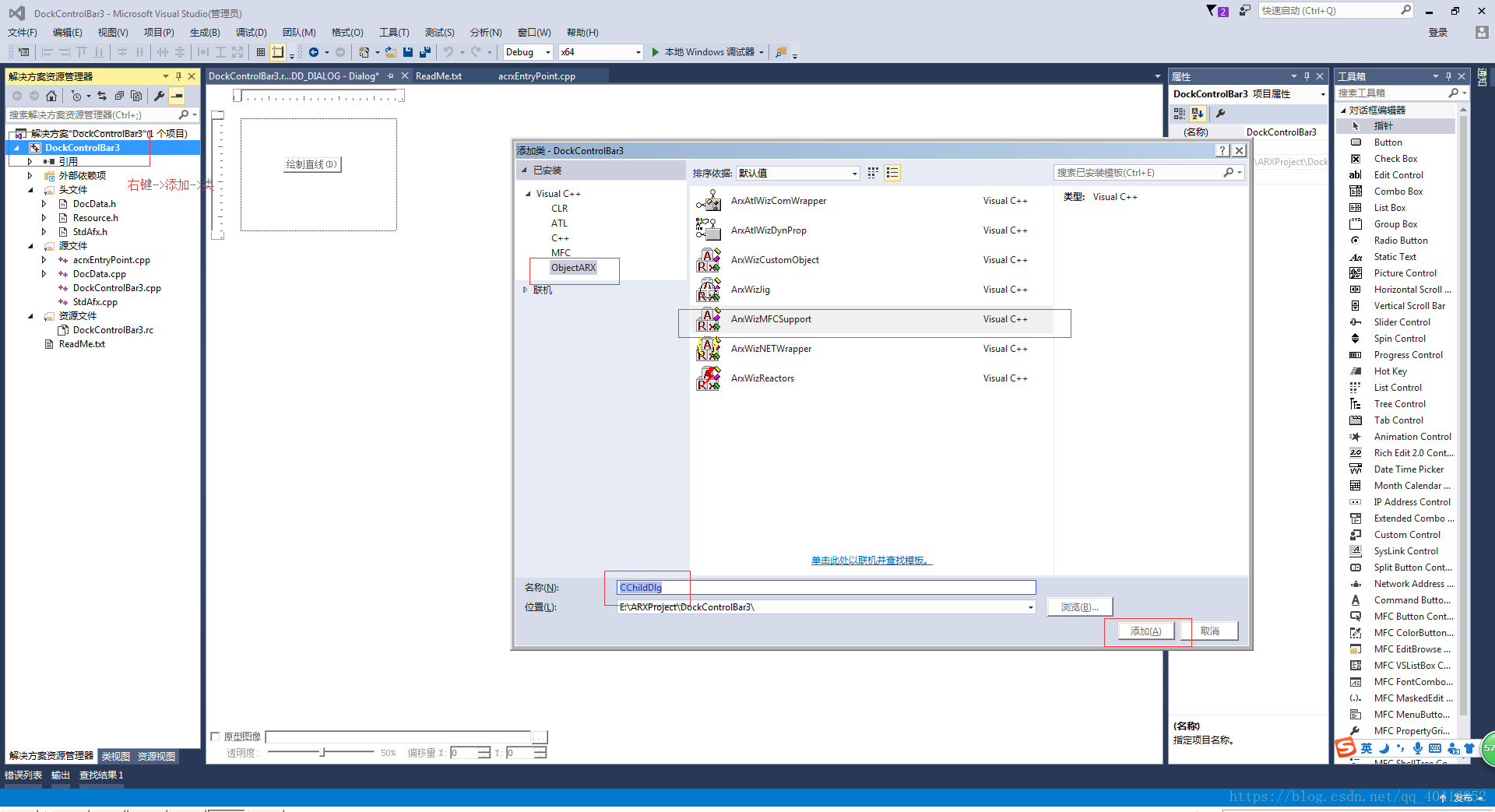
Task: Open the Build menu
Action: pos(205,32)
